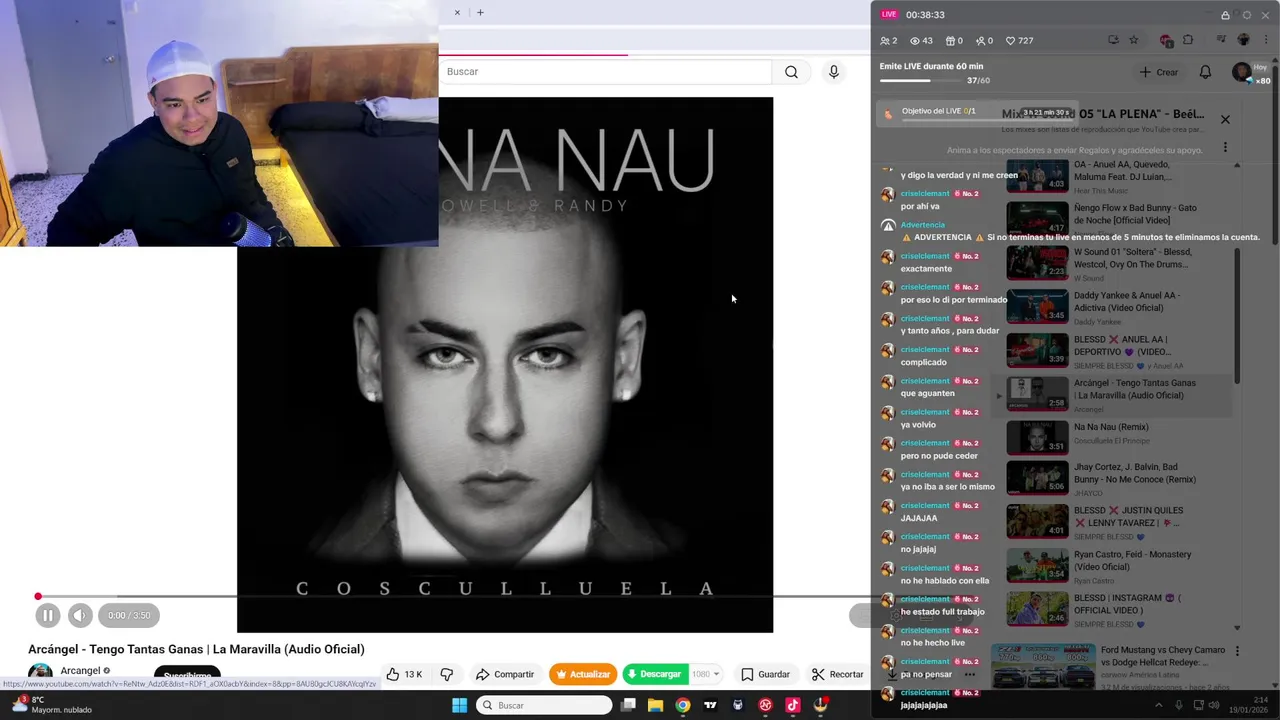Image resolution: width=1280 pixels, height=720 pixels.
Task: Open the 1080 quality dropdown
Action: click(706, 674)
